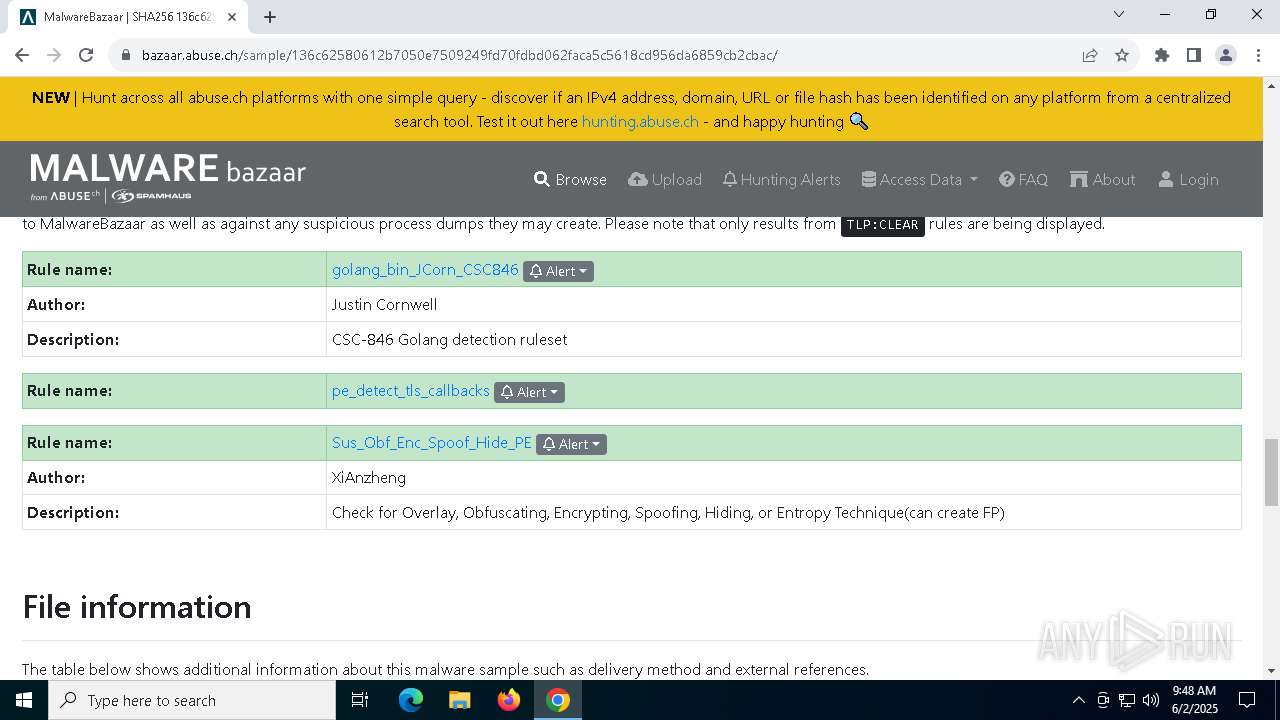This screenshot has width=1280, height=720.
Task: Expand Alert dropdown for pe_detect_tls_callbacks
Action: tap(529, 392)
